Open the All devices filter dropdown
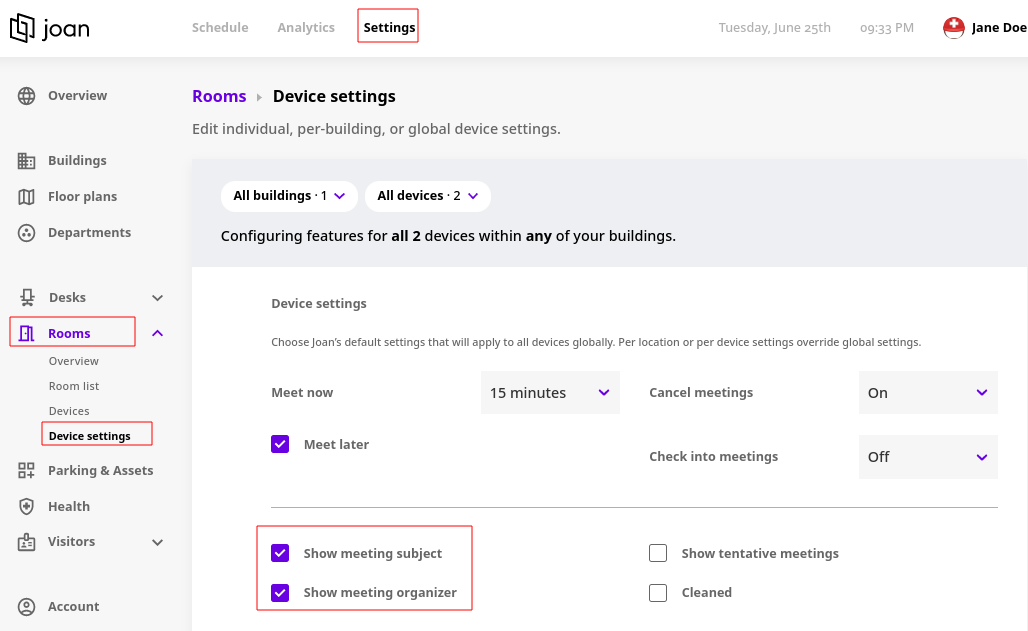Viewport: 1028px width, 631px height. tap(427, 196)
